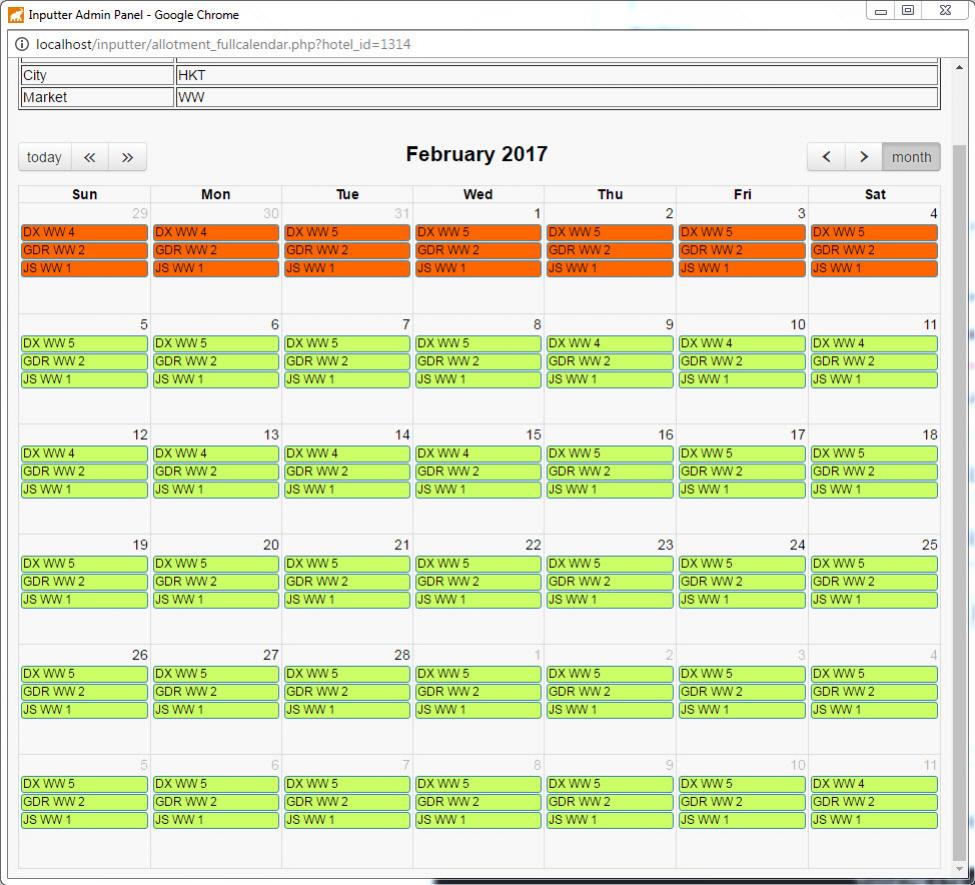Click the Inputter Admin Panel window icon

tap(16, 14)
